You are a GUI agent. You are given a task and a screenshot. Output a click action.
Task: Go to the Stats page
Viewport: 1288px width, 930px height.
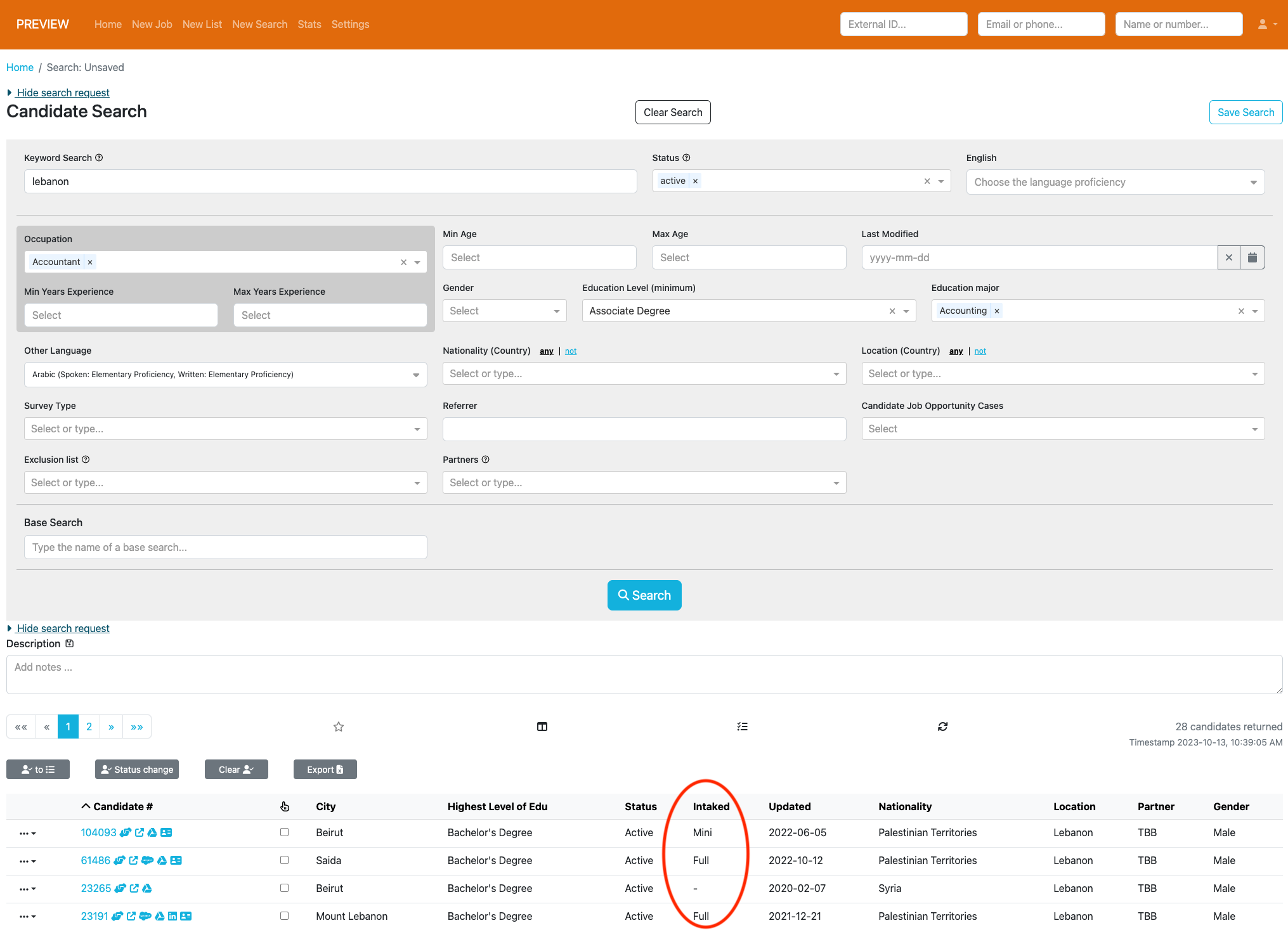pyautogui.click(x=309, y=24)
